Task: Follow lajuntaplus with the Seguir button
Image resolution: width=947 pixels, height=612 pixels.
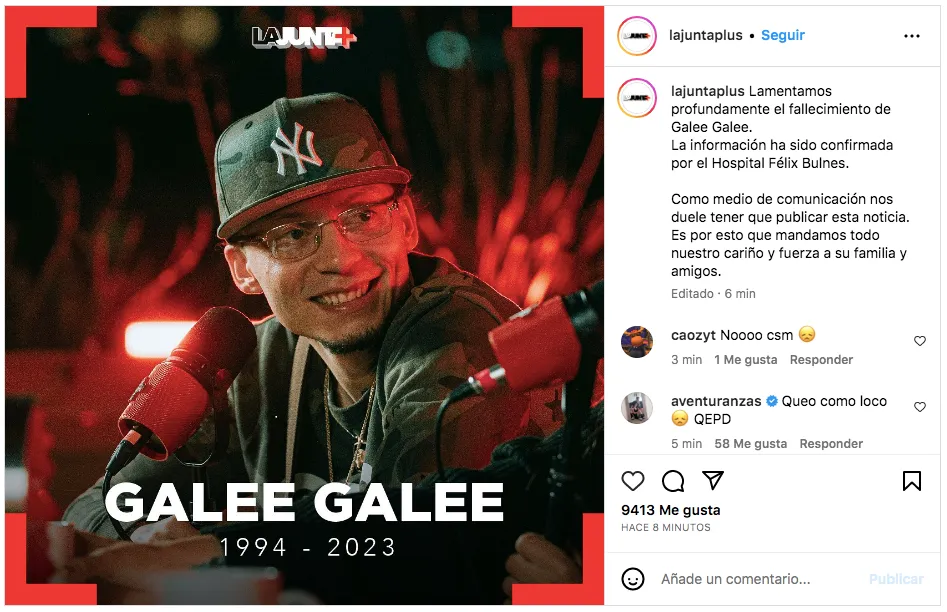Action: [x=783, y=36]
